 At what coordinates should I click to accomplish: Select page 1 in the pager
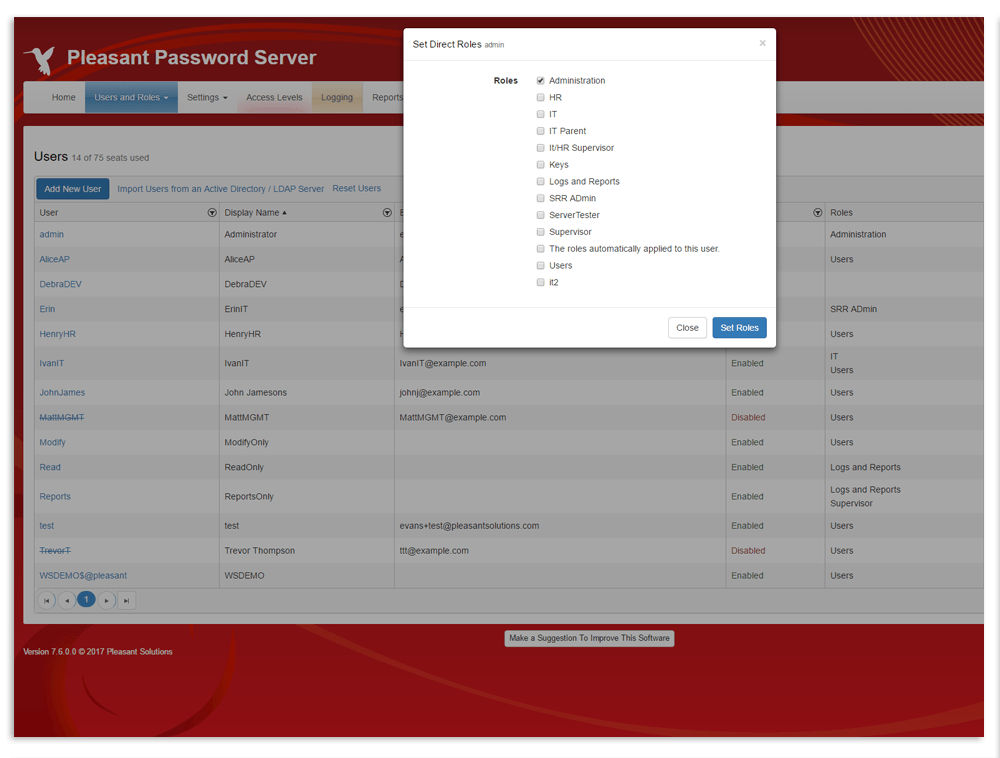86,600
